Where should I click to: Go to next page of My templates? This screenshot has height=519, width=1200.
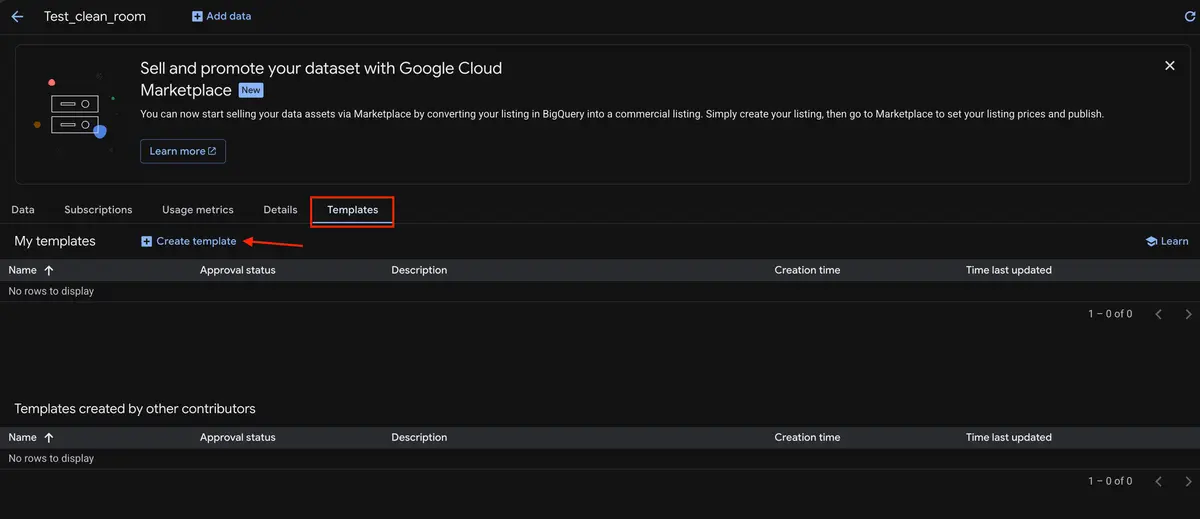[x=1188, y=314]
